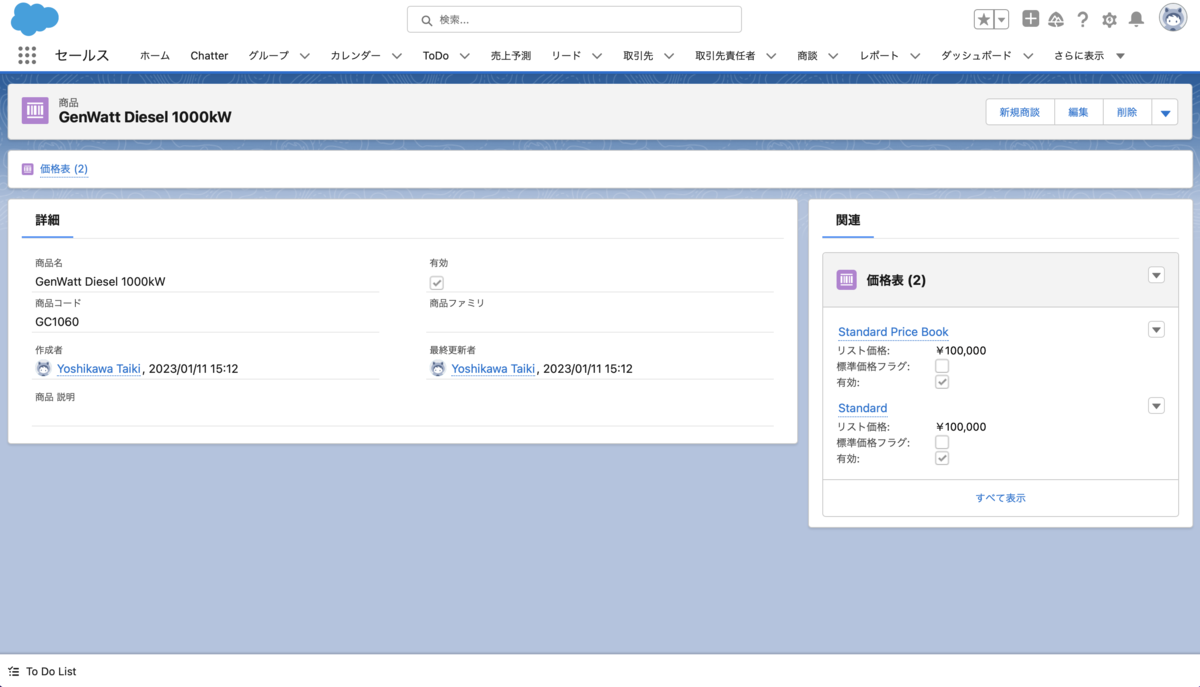
Task: Expand the レポート tab dropdown chevron
Action: pyautogui.click(x=915, y=56)
